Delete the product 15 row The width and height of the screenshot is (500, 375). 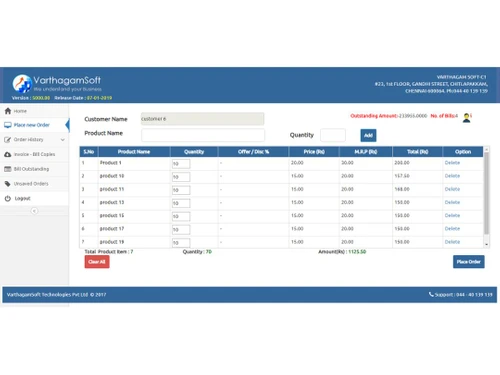(452, 215)
